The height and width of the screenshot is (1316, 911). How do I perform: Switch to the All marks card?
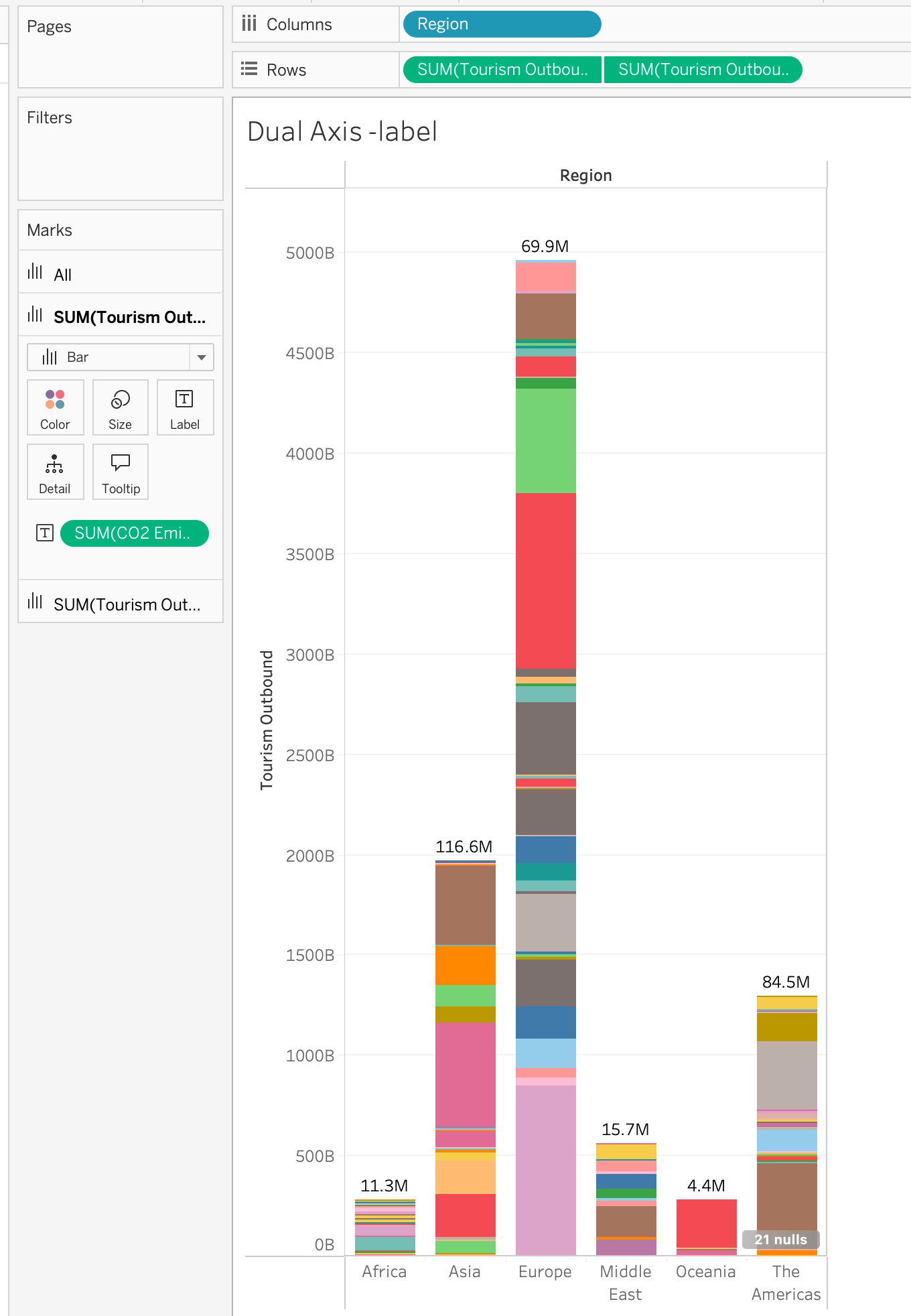(121, 274)
